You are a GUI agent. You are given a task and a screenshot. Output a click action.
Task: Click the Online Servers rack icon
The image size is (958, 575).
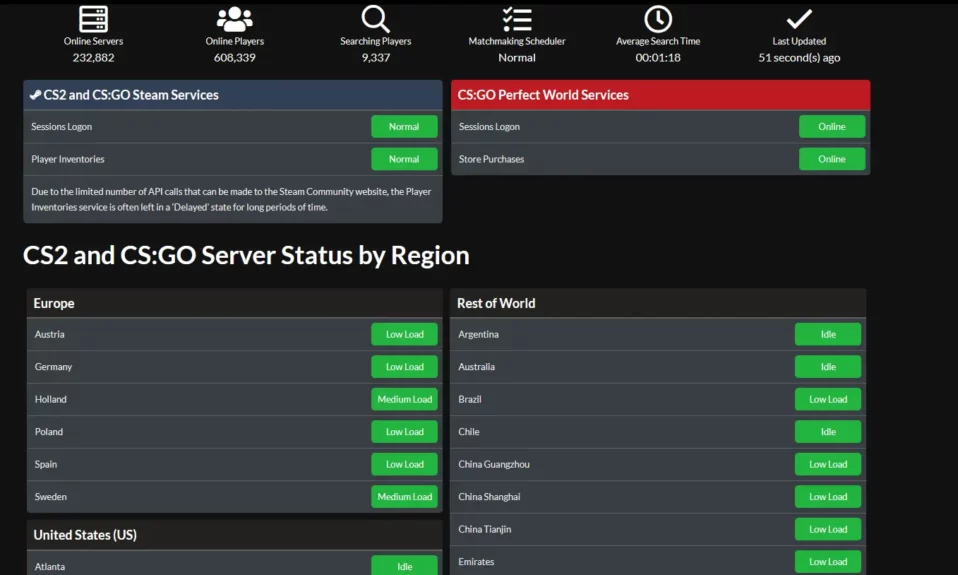click(93, 19)
